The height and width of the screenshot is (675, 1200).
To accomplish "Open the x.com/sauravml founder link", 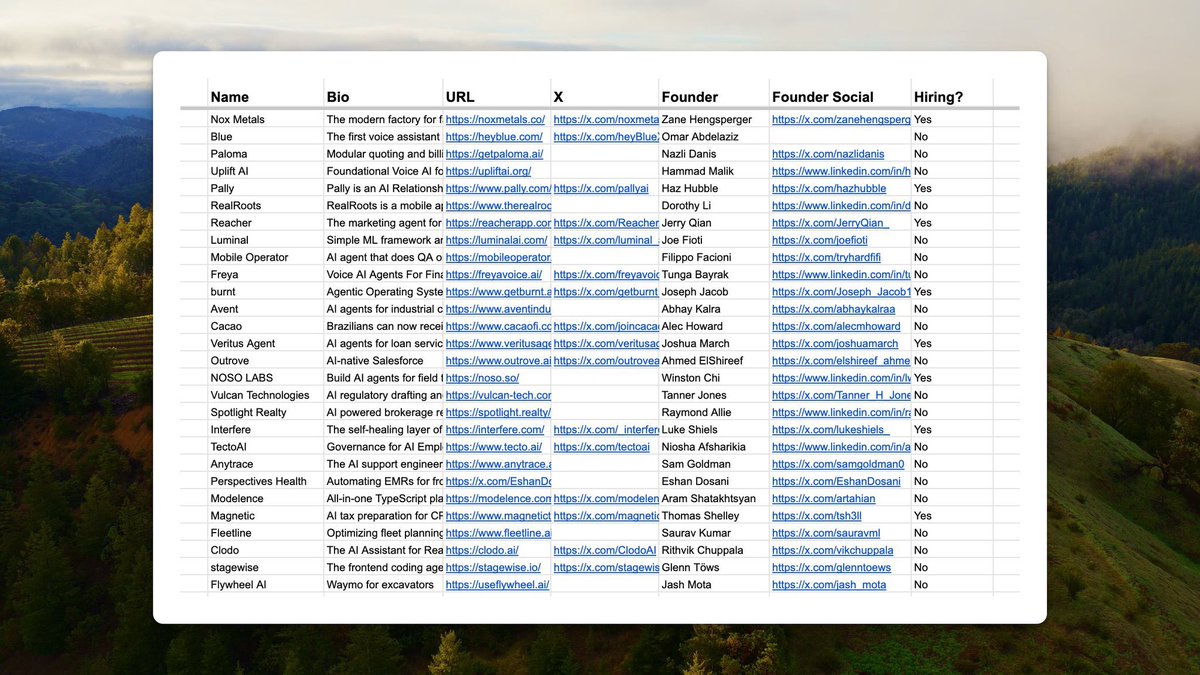I will pyautogui.click(x=826, y=533).
